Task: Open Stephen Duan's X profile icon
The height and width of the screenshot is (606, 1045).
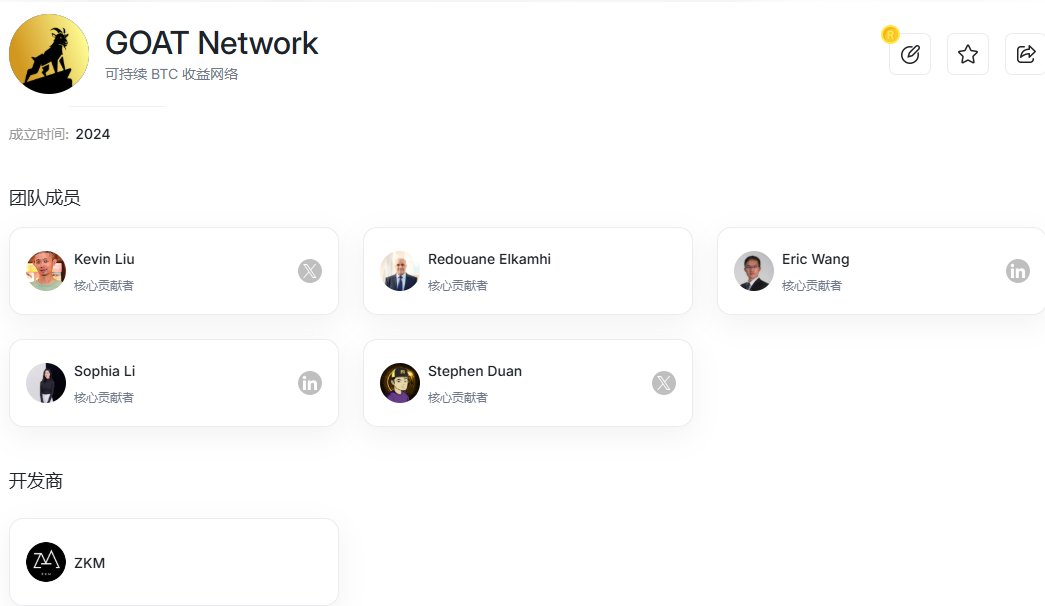Action: (664, 383)
